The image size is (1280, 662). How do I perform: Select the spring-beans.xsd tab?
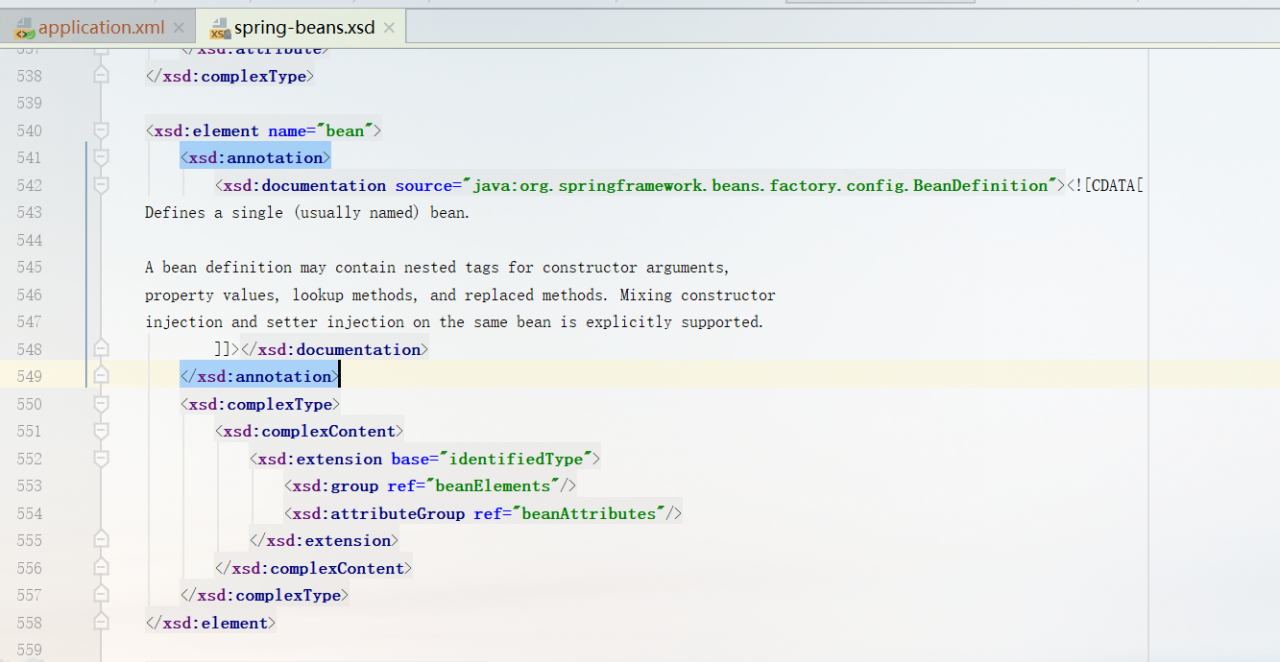(x=304, y=28)
